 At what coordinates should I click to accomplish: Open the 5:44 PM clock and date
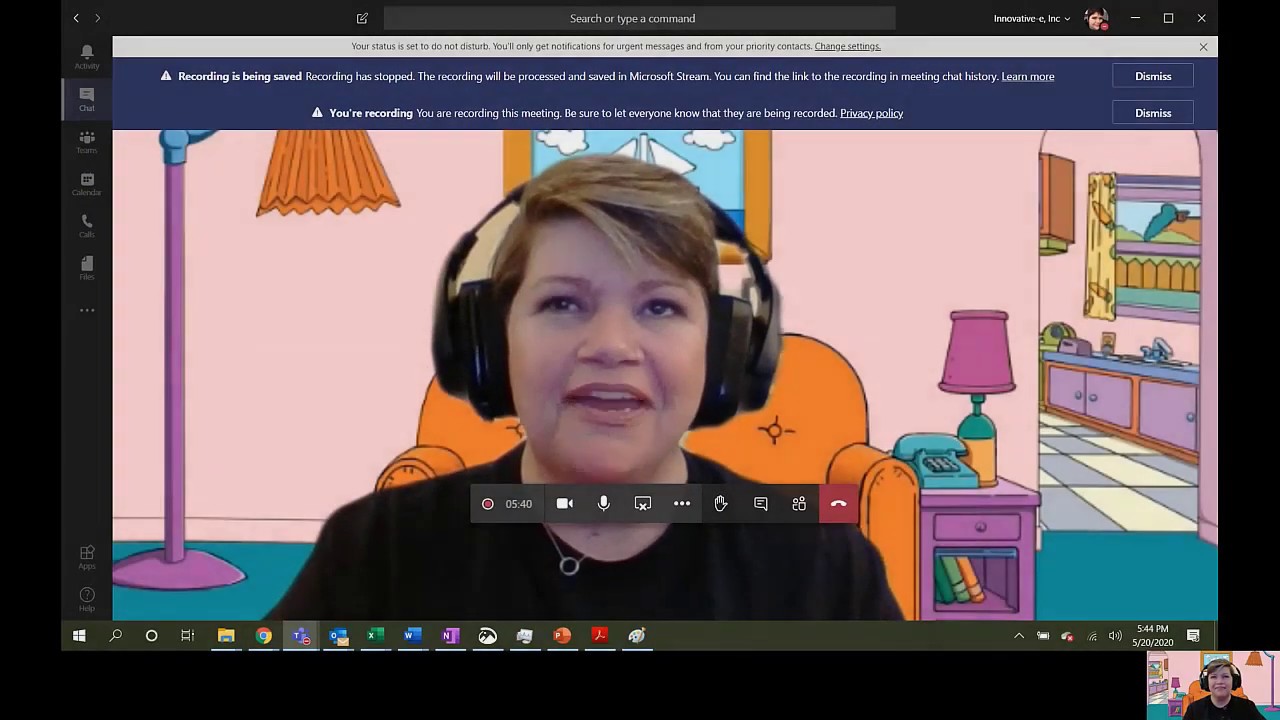click(x=1153, y=636)
